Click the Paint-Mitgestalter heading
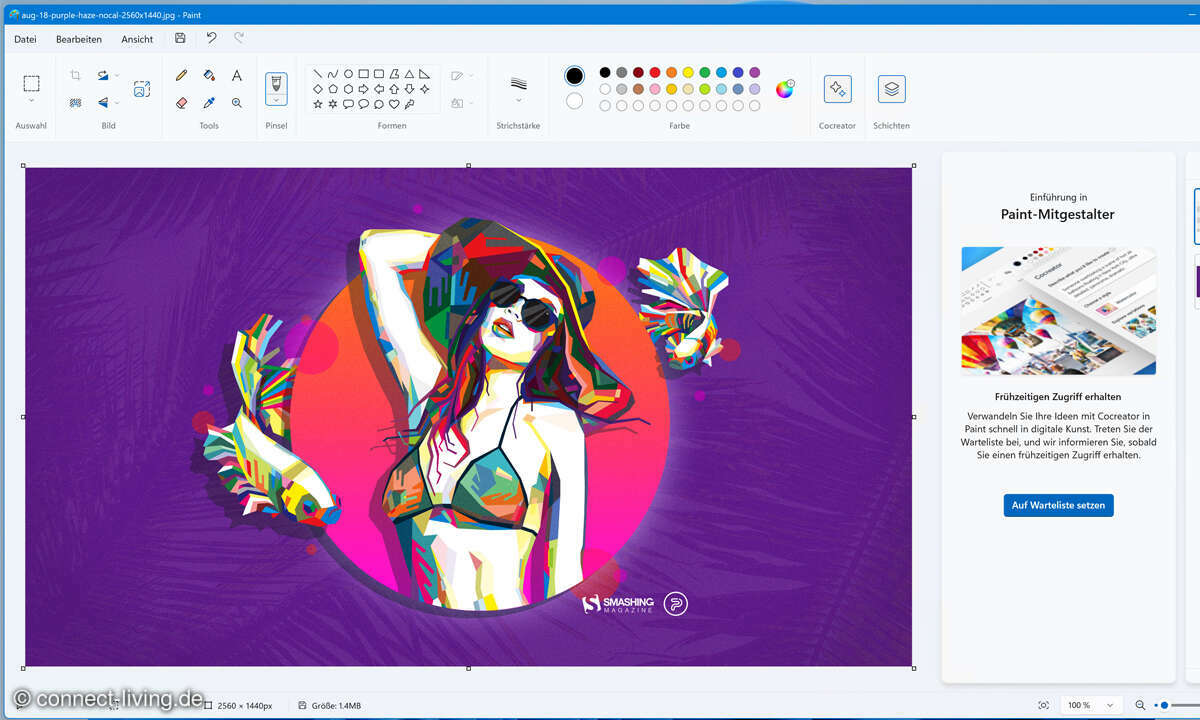 (x=1058, y=214)
